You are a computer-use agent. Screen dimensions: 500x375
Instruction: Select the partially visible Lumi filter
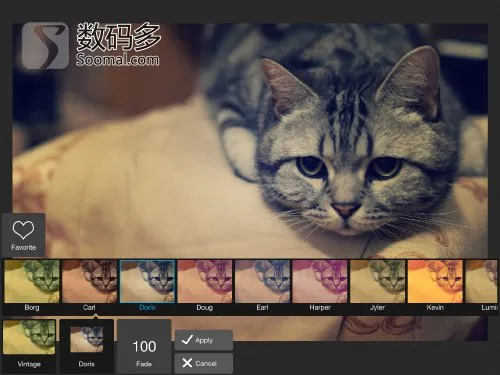(x=481, y=282)
